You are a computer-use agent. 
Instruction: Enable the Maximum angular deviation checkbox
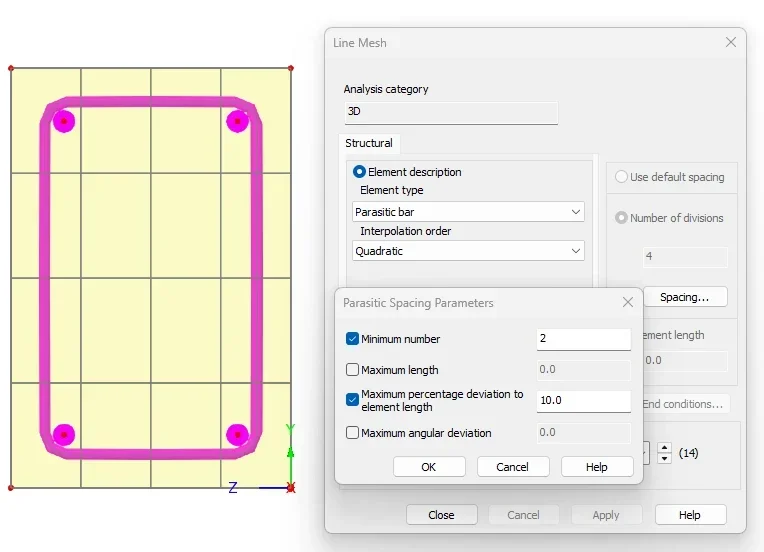tap(352, 433)
